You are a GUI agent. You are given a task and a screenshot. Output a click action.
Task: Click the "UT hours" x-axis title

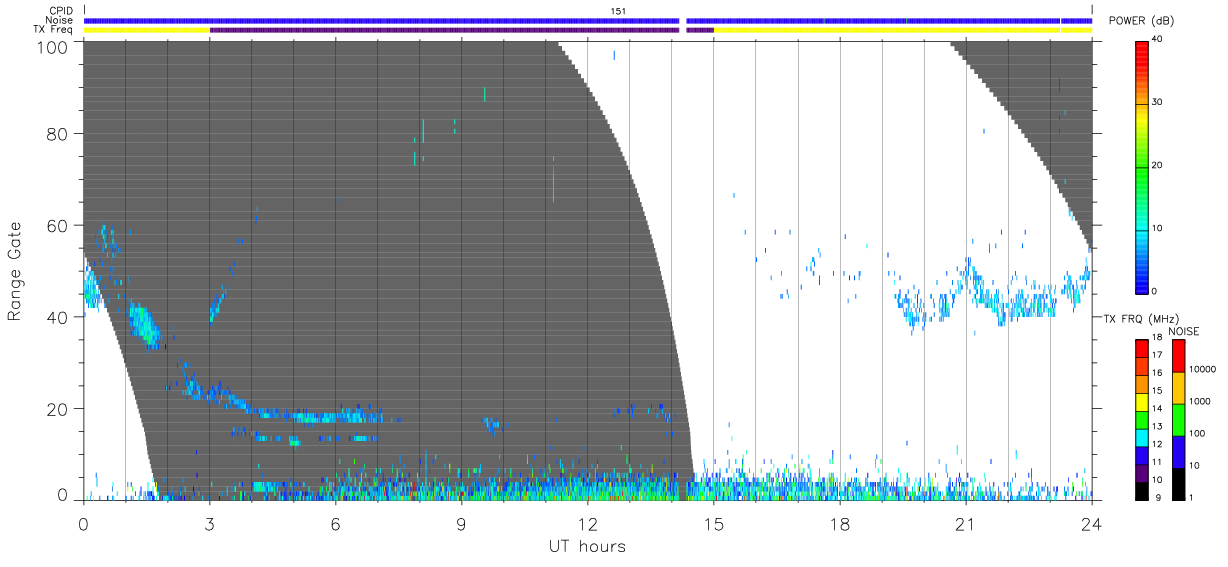pyautogui.click(x=587, y=546)
